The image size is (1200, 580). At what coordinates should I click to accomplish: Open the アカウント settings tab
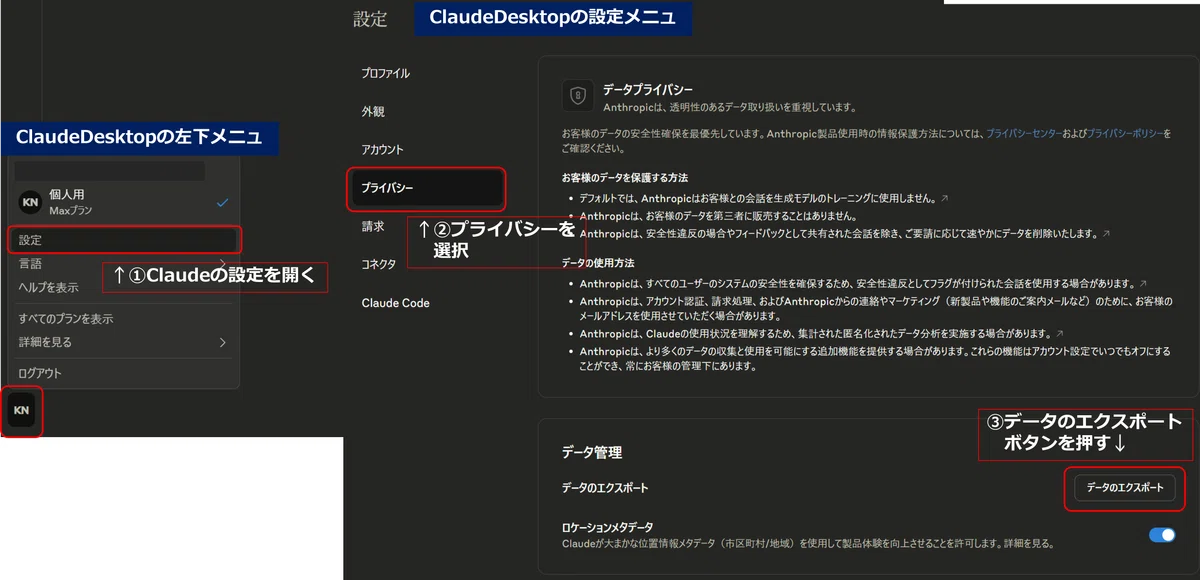click(x=383, y=150)
